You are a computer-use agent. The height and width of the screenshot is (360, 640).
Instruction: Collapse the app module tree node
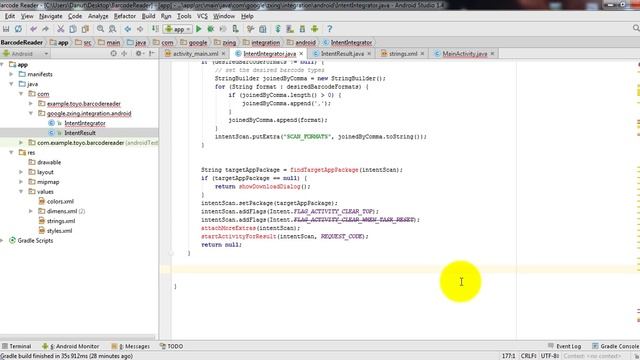pos(2,64)
